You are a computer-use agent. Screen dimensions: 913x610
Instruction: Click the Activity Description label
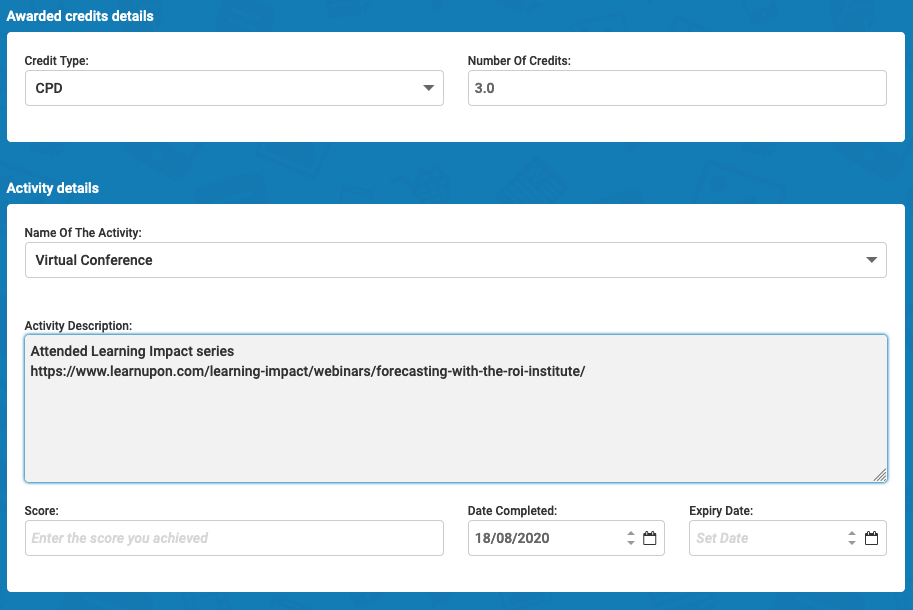(78, 326)
